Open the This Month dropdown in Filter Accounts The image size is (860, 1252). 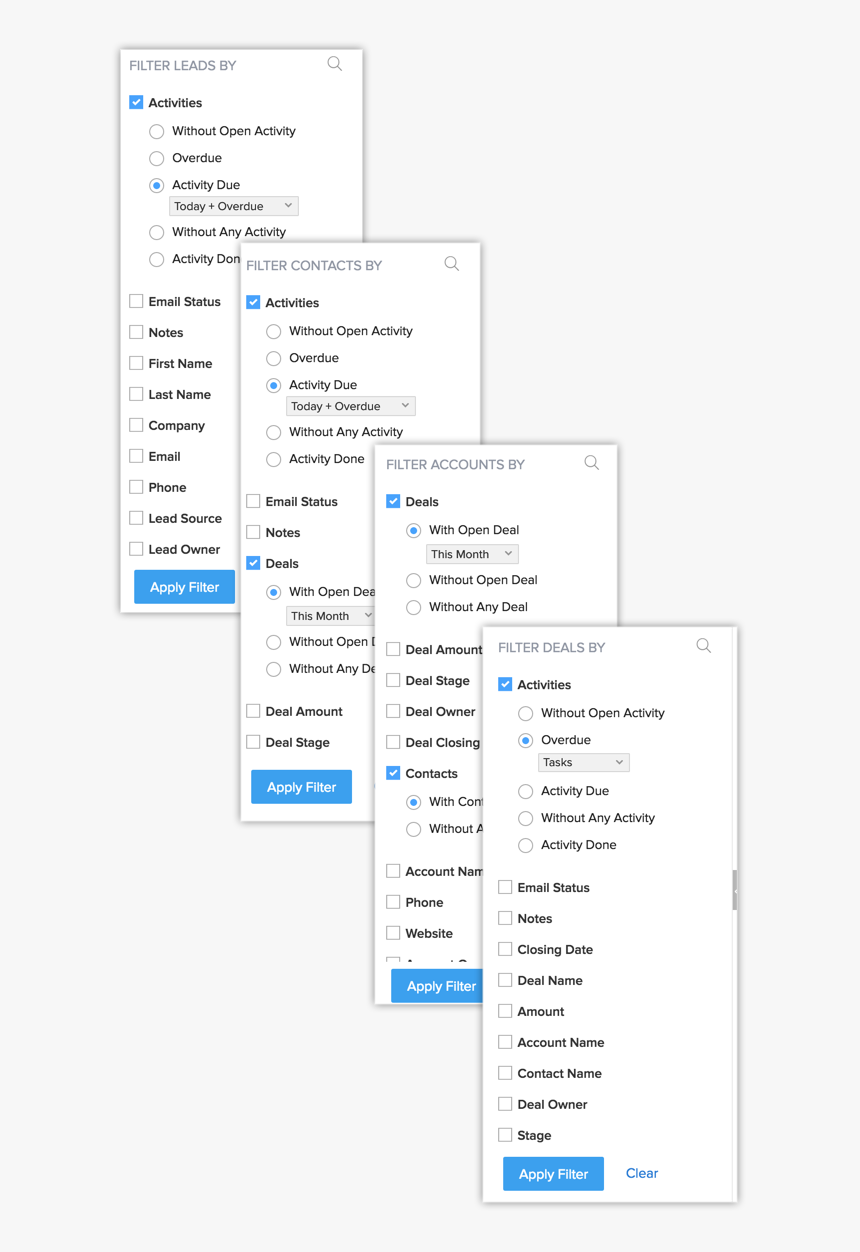pyautogui.click(x=471, y=553)
